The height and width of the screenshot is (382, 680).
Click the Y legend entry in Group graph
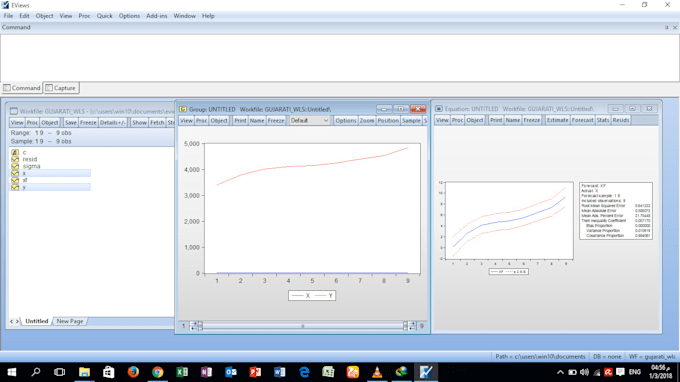pyautogui.click(x=324, y=296)
